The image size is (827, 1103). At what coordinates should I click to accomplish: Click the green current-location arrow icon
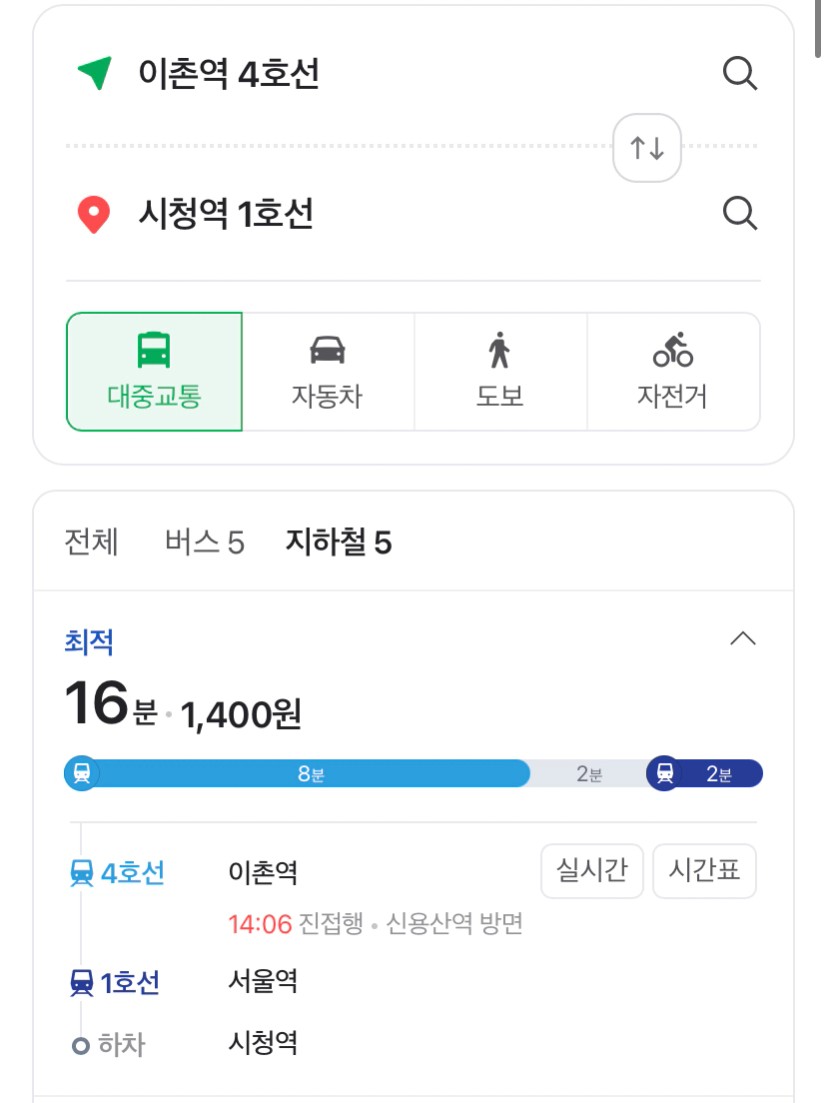(x=95, y=72)
